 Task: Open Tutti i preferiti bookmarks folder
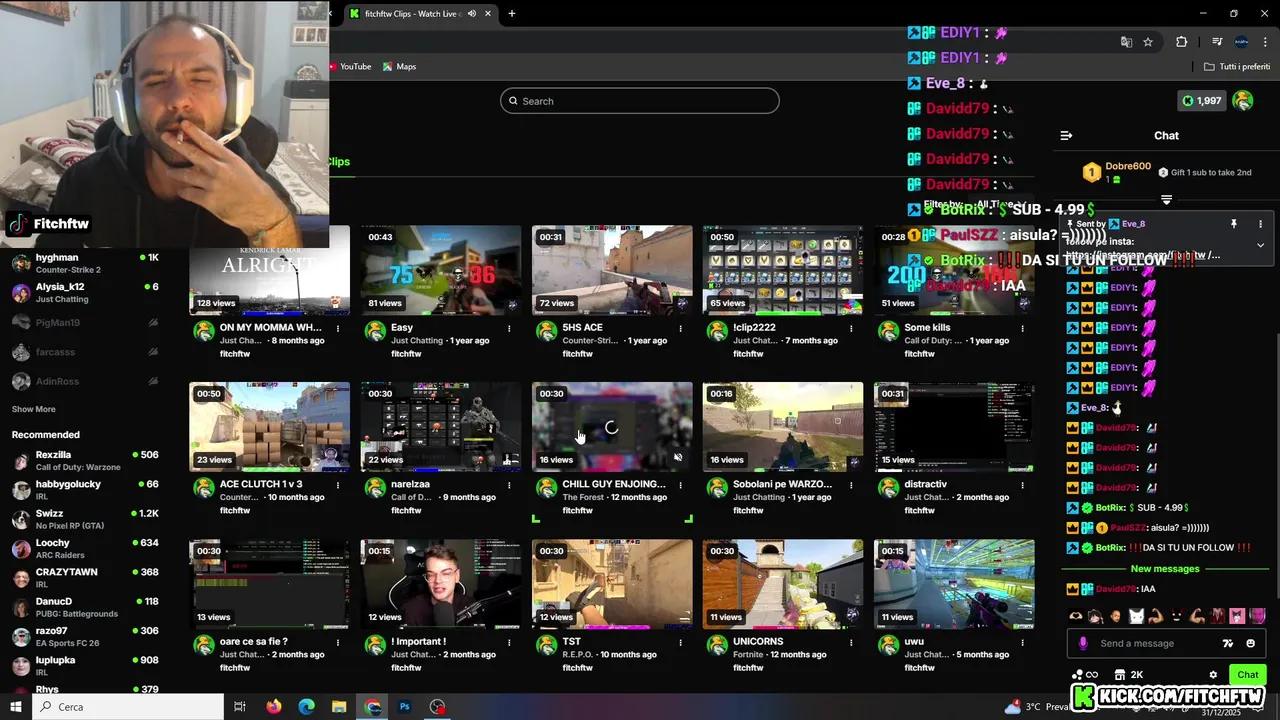1236,67
